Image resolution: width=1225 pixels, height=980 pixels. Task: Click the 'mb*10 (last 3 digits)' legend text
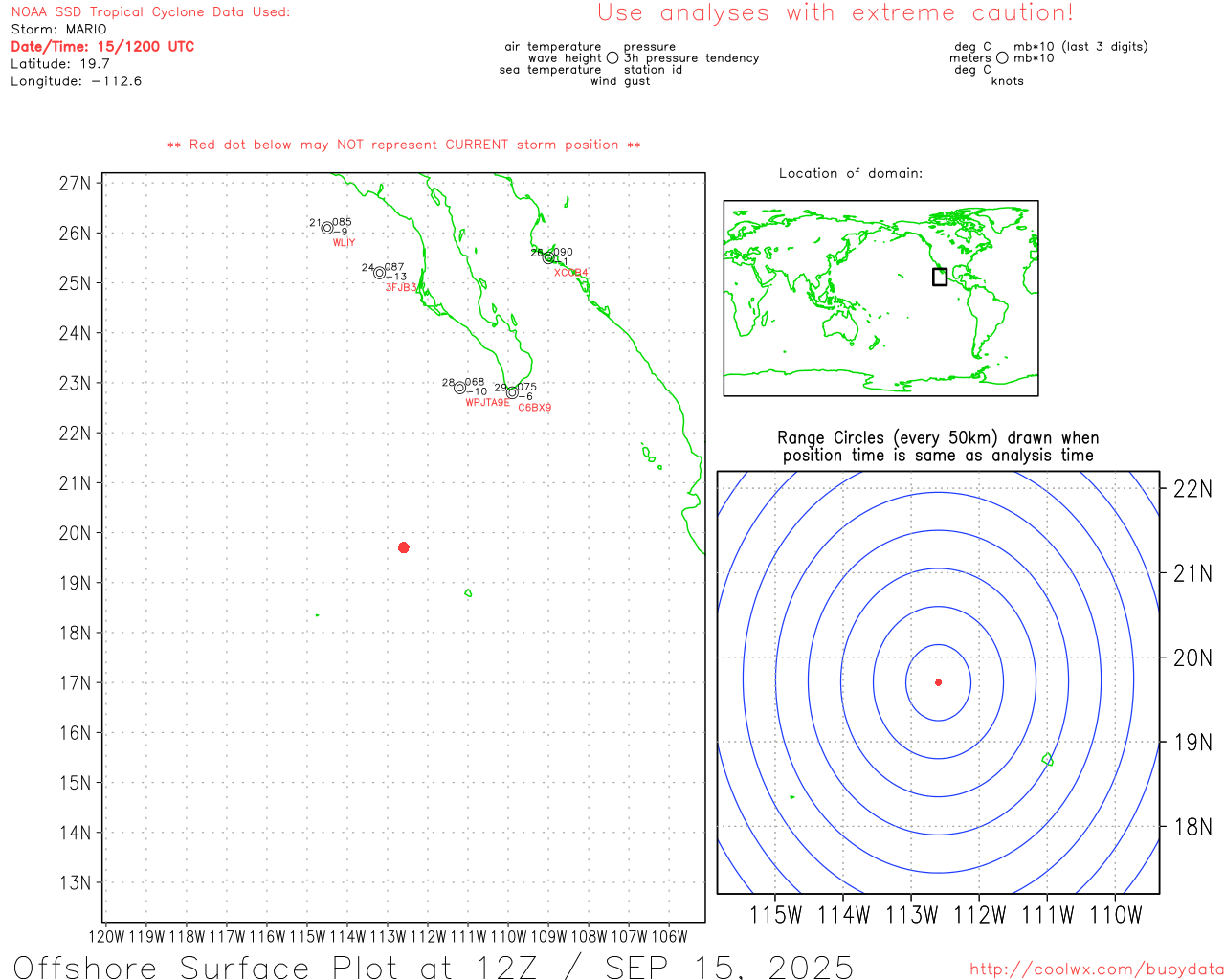(x=1080, y=47)
